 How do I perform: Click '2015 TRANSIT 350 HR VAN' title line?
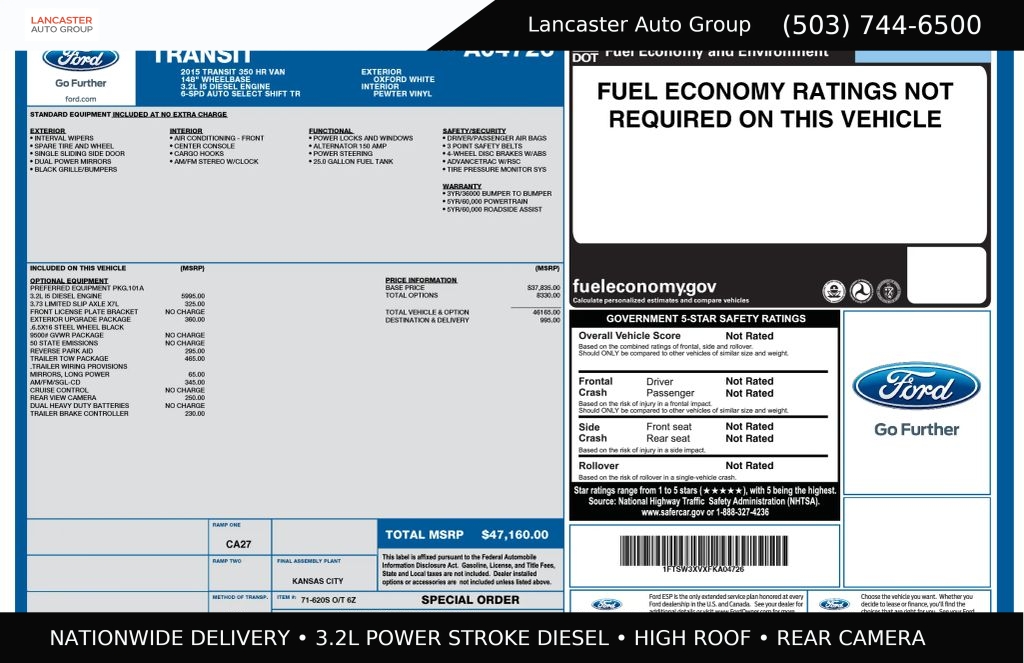coord(233,72)
